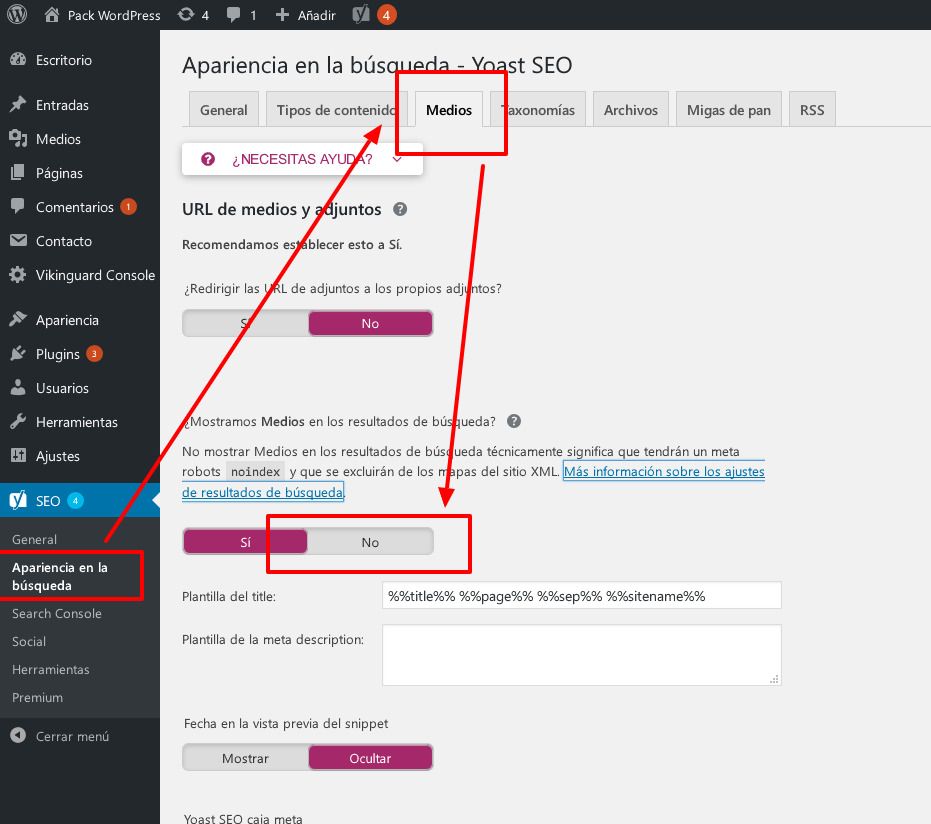Open the Migas de pan tab
This screenshot has height=824, width=931.
(729, 110)
